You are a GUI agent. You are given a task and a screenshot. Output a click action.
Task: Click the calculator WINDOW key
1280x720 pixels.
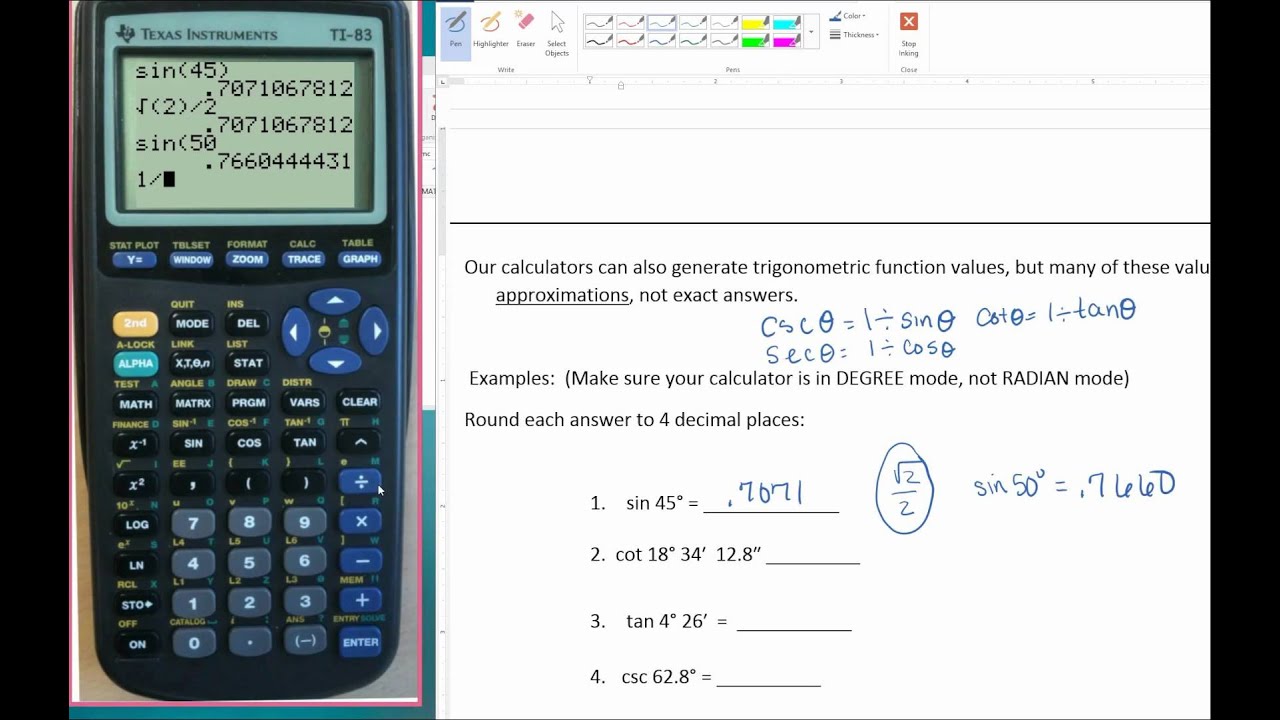[x=191, y=259]
